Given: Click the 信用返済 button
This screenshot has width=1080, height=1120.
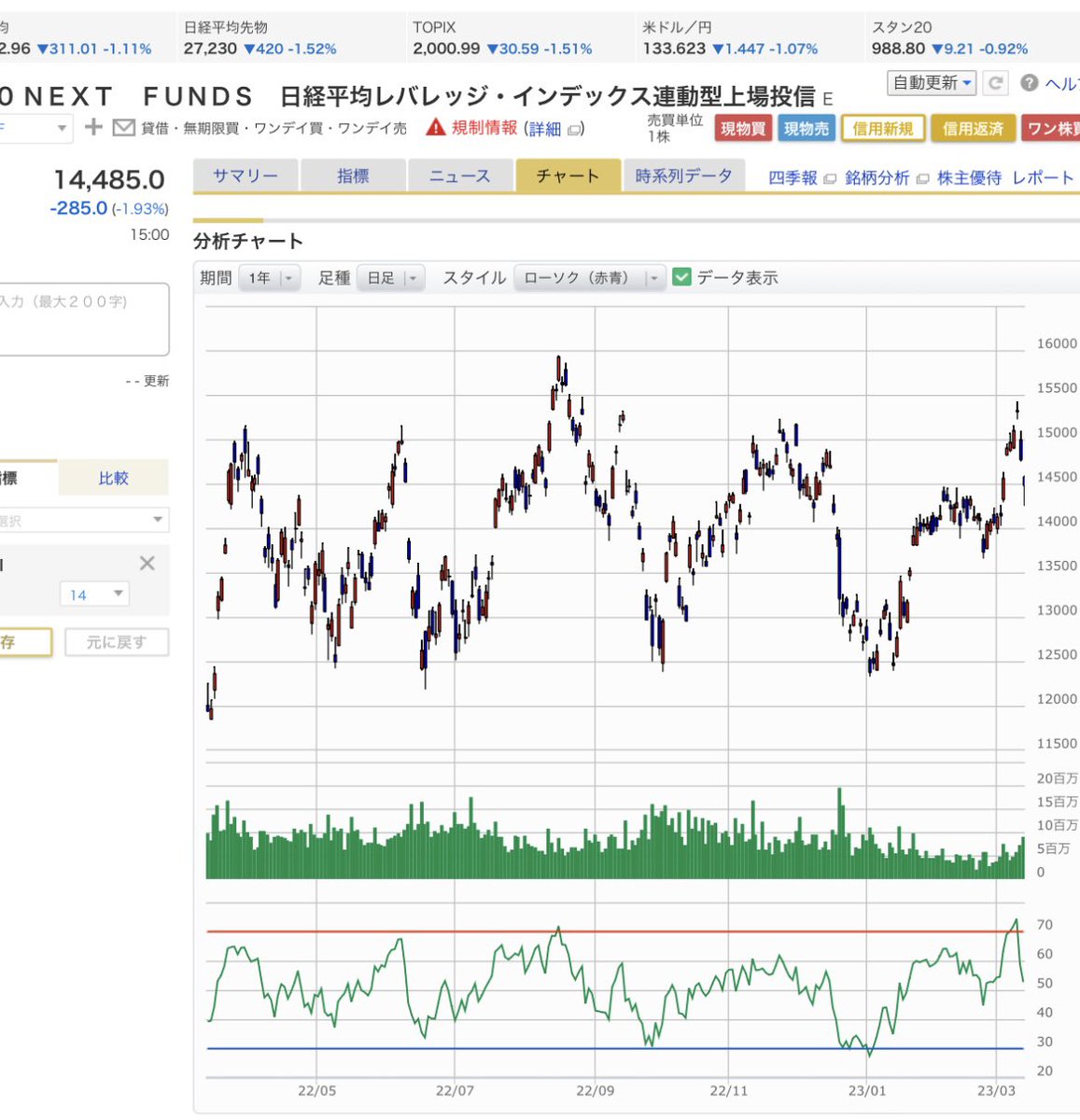Looking at the screenshot, I should (x=973, y=129).
